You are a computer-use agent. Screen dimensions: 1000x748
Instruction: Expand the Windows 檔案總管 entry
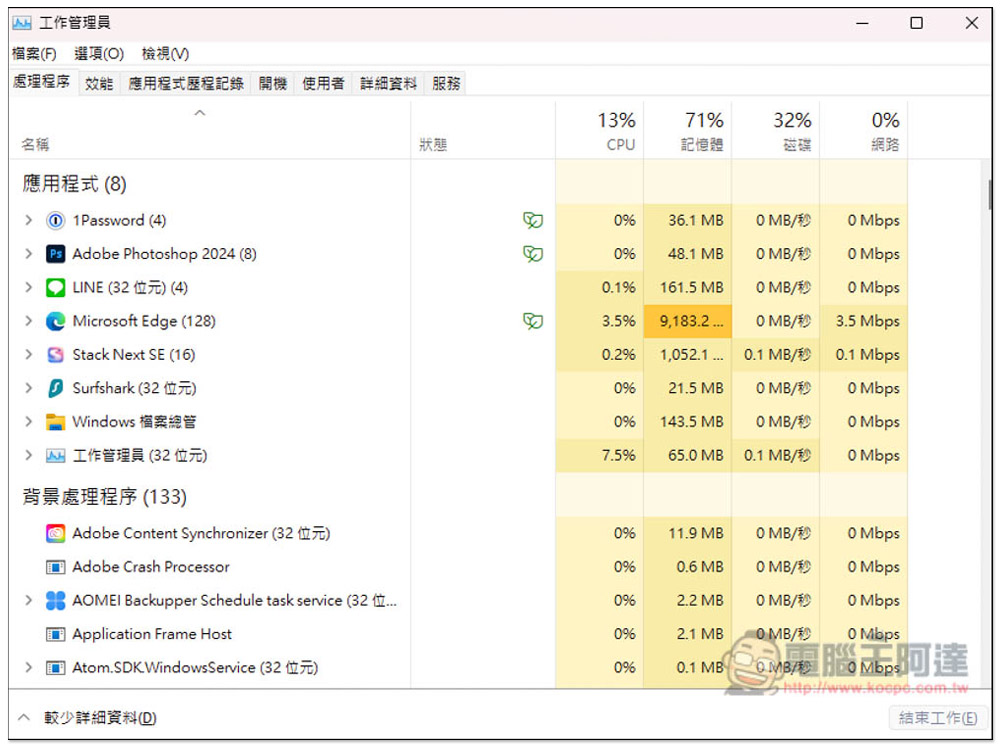click(x=28, y=422)
